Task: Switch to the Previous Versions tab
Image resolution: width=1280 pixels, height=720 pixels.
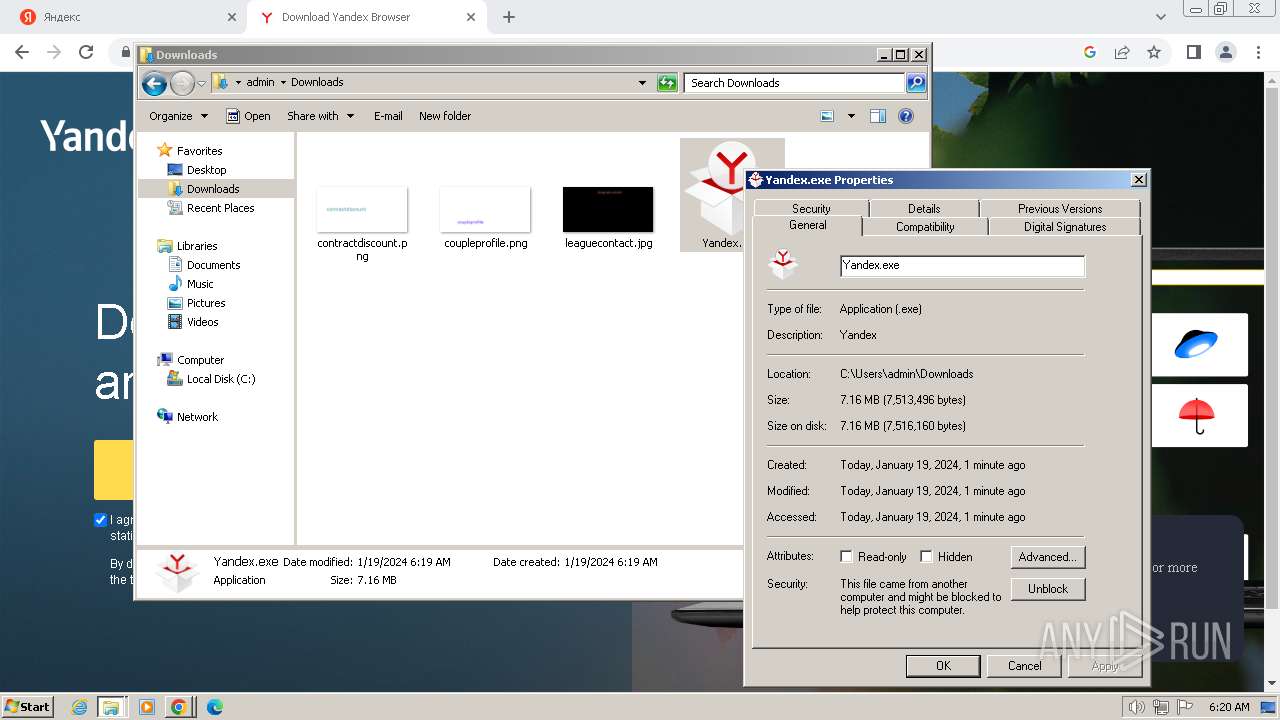Action: click(1060, 208)
